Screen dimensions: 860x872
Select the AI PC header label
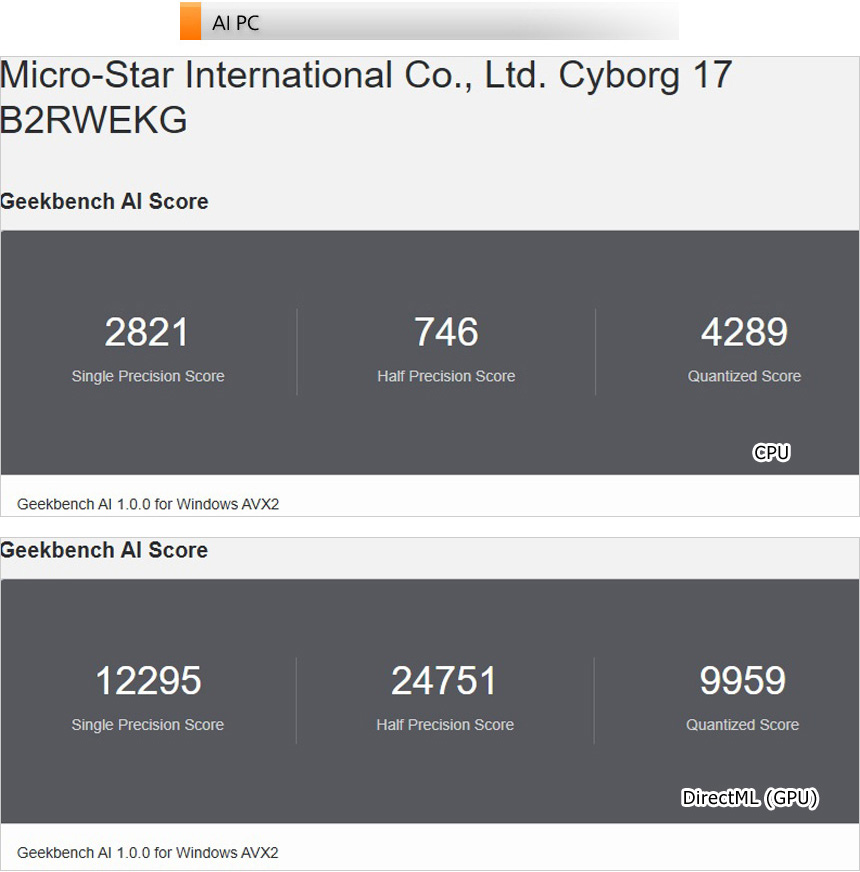[236, 23]
